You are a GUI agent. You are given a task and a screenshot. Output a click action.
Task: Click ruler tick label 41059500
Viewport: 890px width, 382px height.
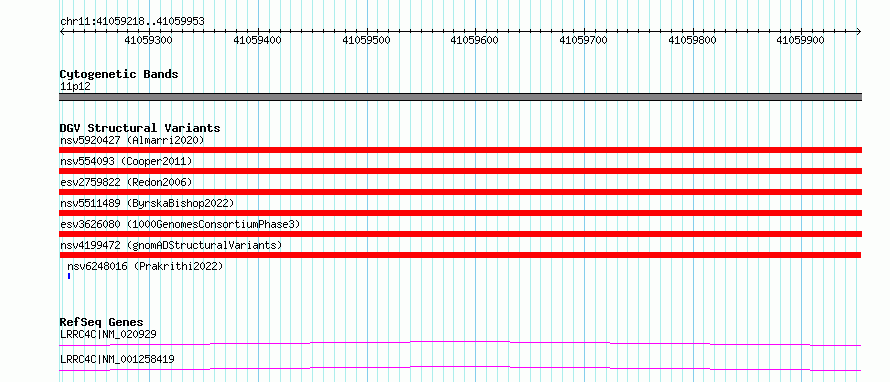[x=366, y=40]
